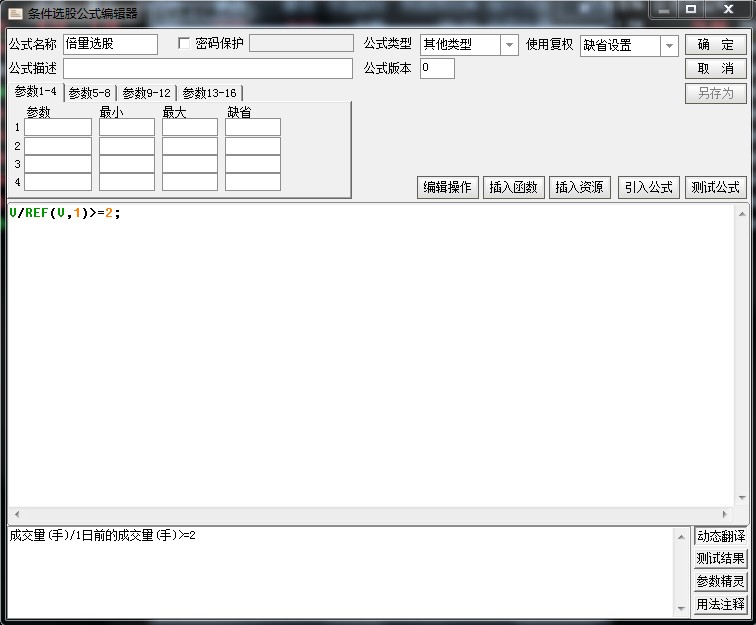Click row 3 缺省 value field
The width and height of the screenshot is (756, 625).
click(x=253, y=164)
